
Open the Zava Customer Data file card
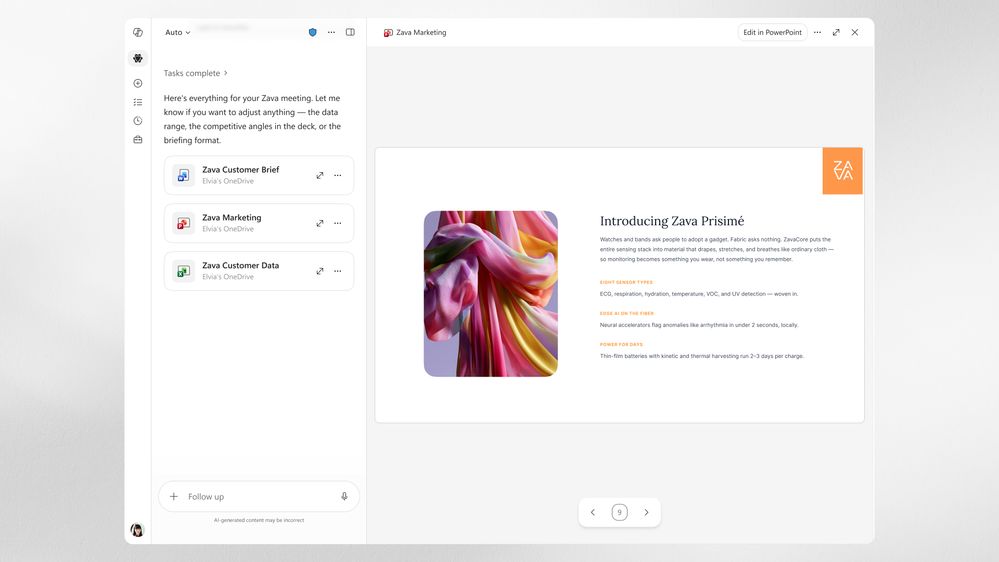(x=259, y=271)
